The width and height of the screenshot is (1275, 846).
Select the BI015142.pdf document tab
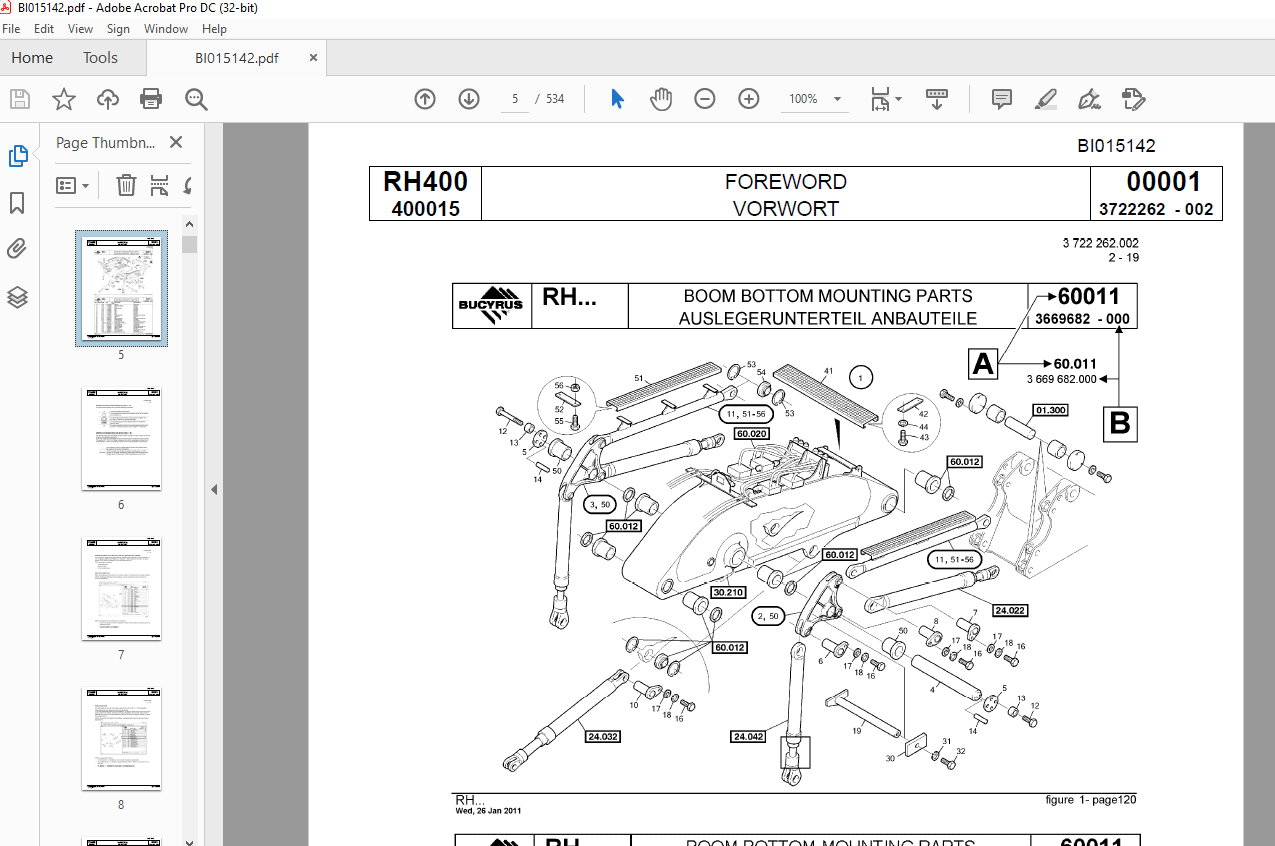tap(237, 58)
